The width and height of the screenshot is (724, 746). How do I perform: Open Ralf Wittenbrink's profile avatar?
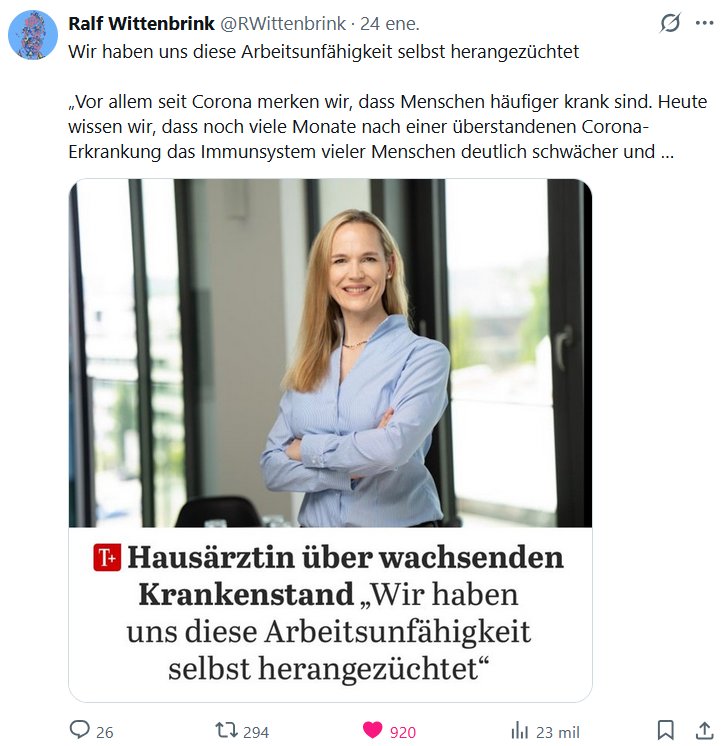tap(33, 35)
